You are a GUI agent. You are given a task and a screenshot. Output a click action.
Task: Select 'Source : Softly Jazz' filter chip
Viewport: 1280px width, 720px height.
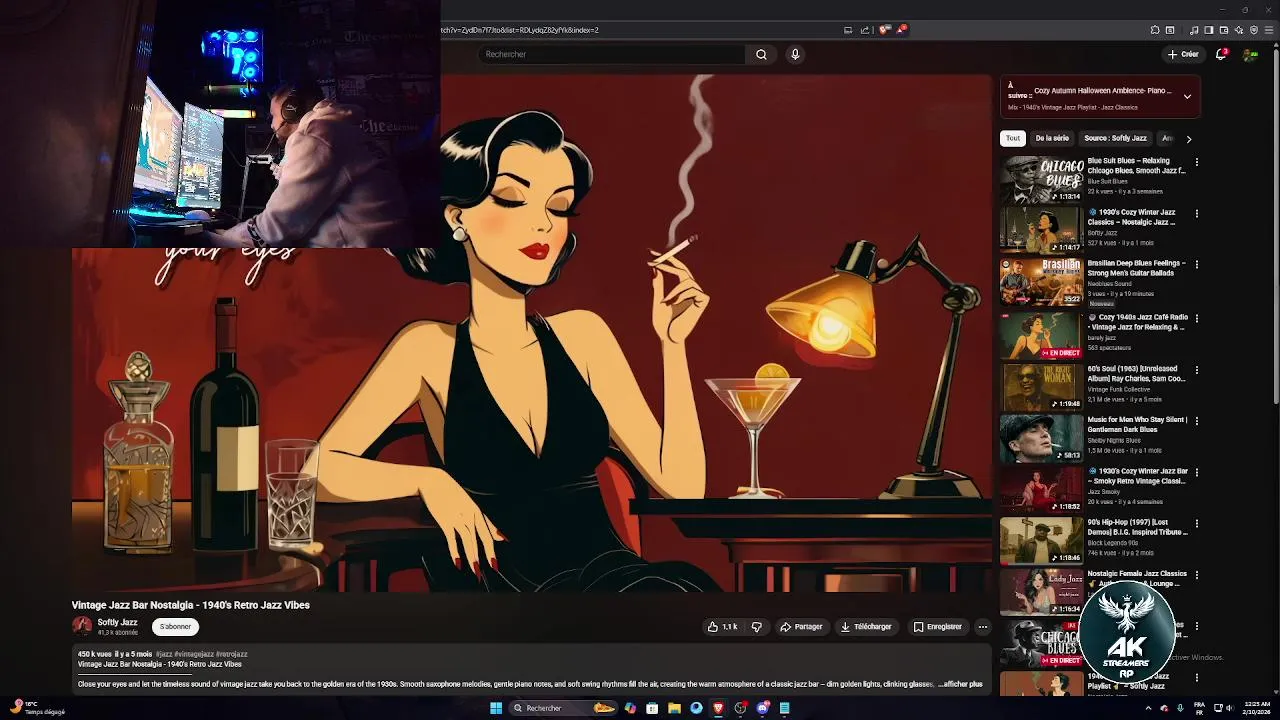tap(1115, 138)
